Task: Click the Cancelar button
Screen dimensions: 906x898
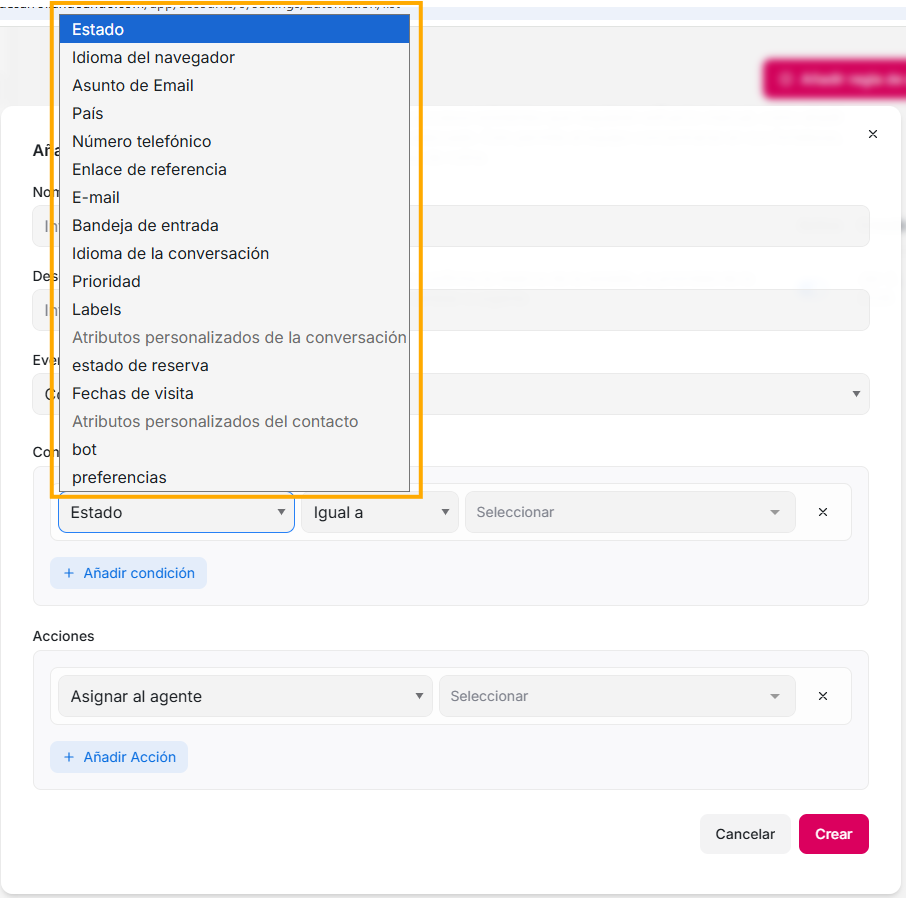Action: click(x=745, y=834)
